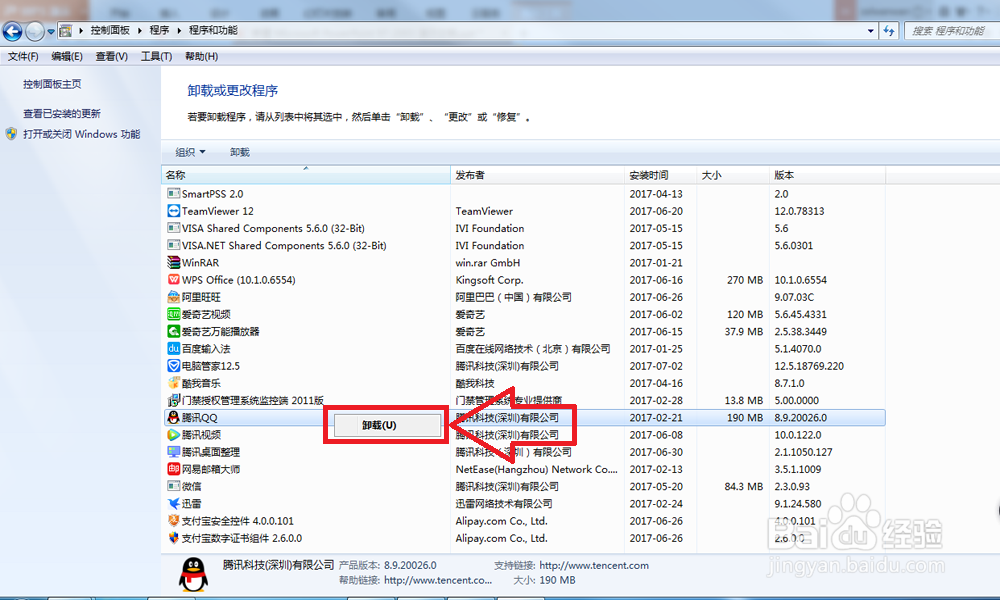The width and height of the screenshot is (1000, 600).
Task: Click the large QQ penguin in details pane
Action: pos(193,574)
